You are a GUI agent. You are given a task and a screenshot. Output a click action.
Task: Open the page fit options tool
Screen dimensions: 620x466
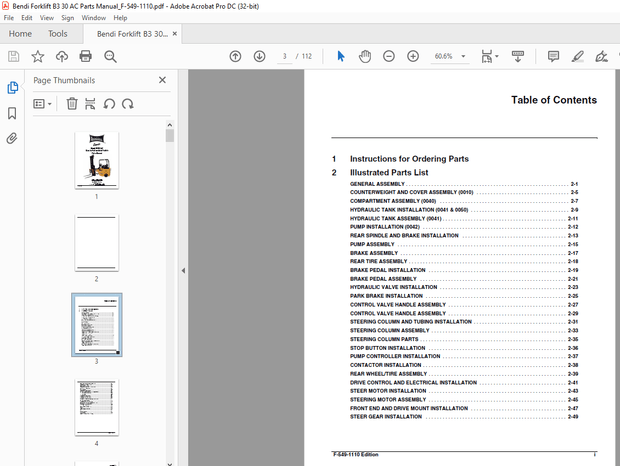[487, 57]
